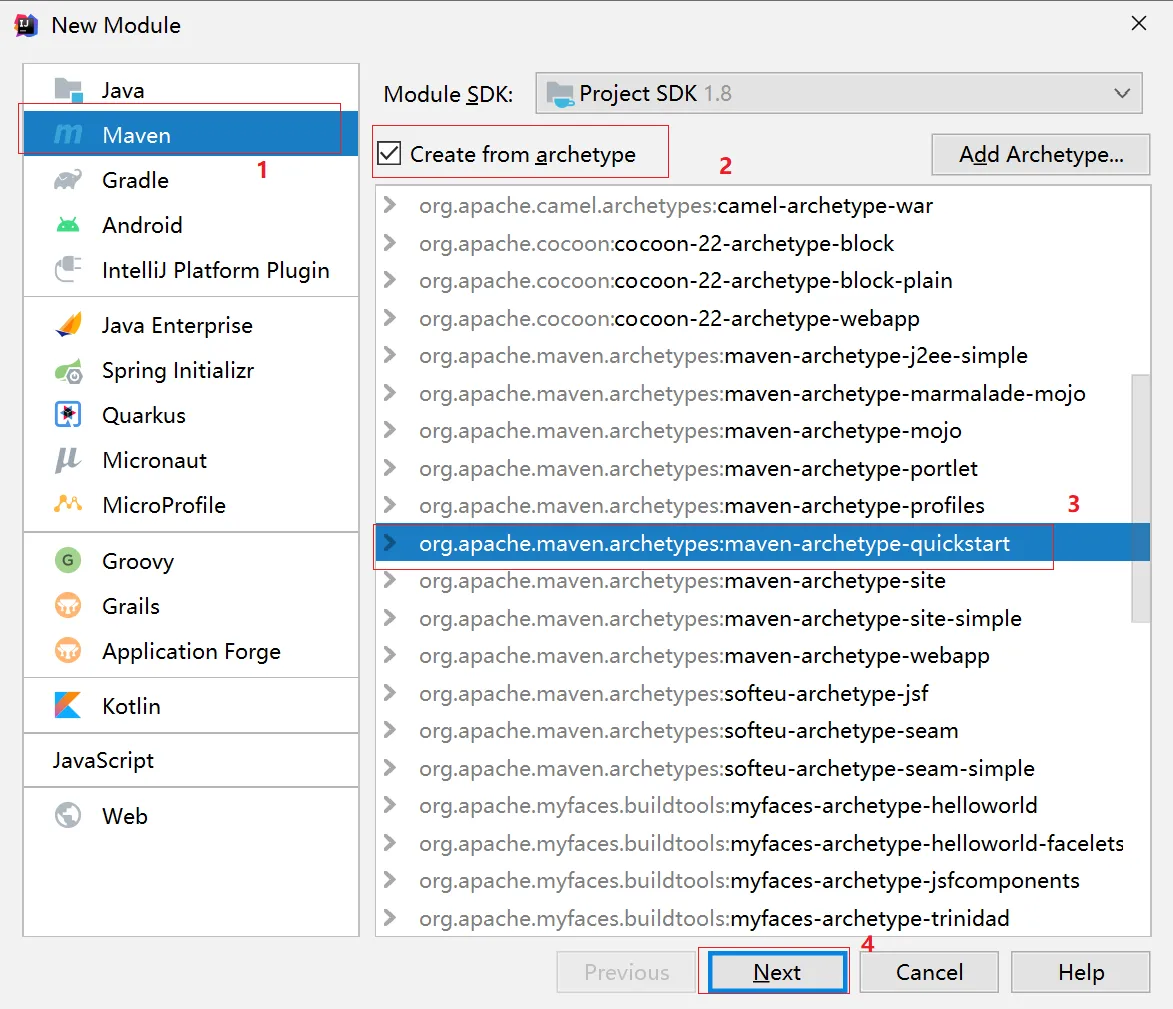Click the Android robot icon

click(x=68, y=226)
